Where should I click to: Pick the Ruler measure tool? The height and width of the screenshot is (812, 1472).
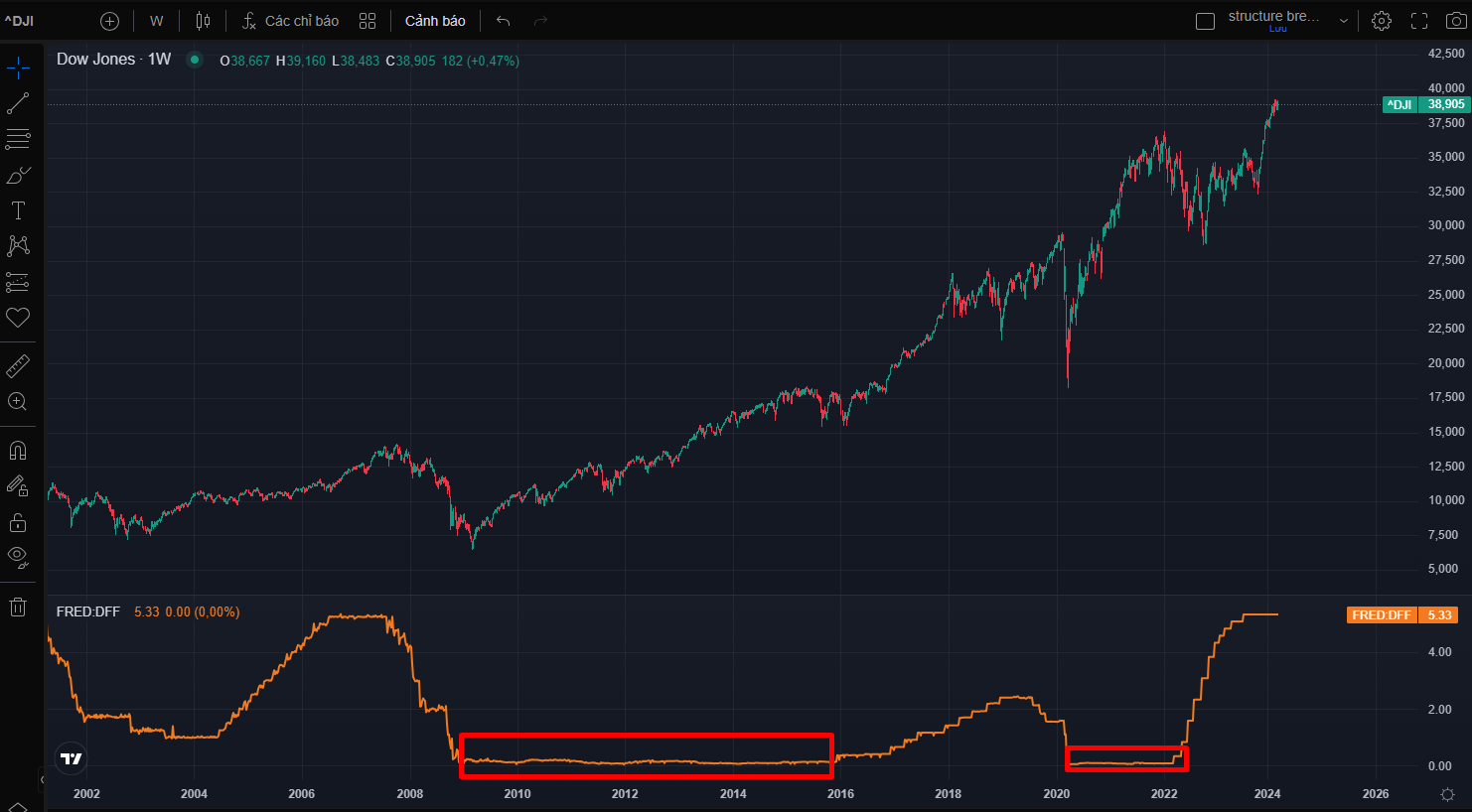pos(18,366)
